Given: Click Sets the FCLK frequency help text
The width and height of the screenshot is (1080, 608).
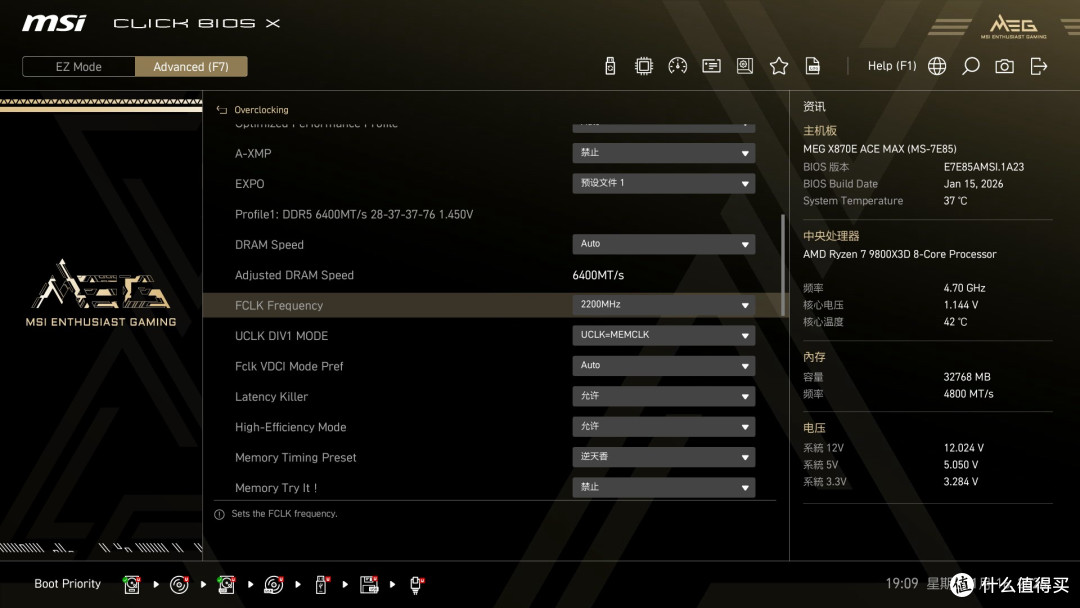Looking at the screenshot, I should pos(284,514).
